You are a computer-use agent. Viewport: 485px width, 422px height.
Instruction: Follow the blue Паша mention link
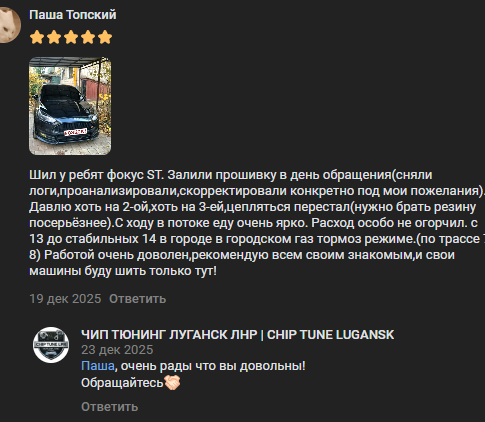[x=98, y=366]
